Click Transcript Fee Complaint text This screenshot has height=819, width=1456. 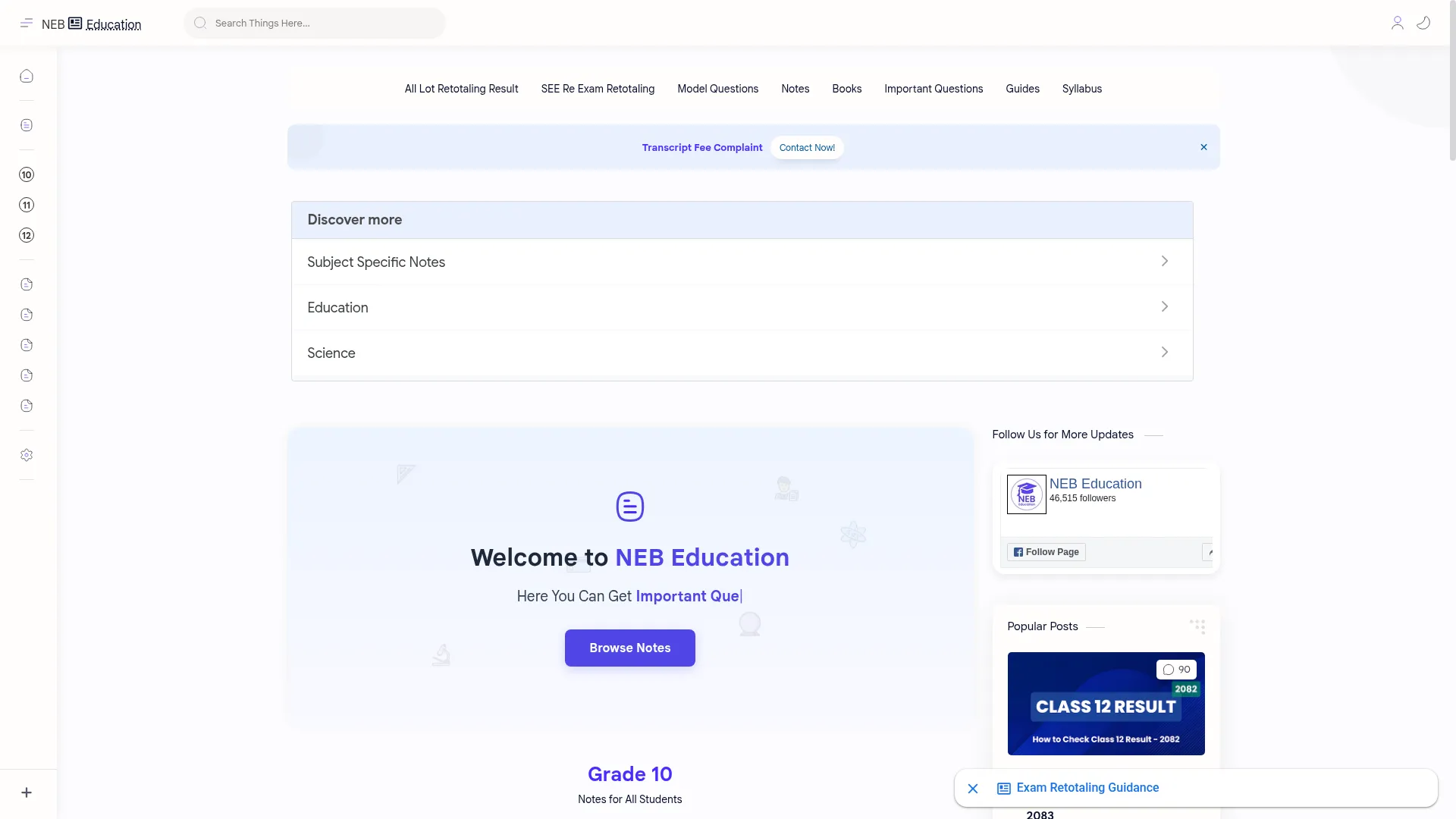point(702,148)
